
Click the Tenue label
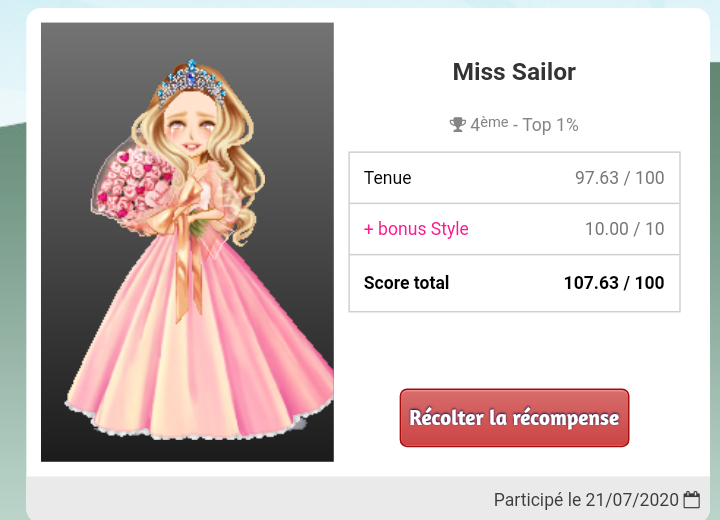(388, 178)
